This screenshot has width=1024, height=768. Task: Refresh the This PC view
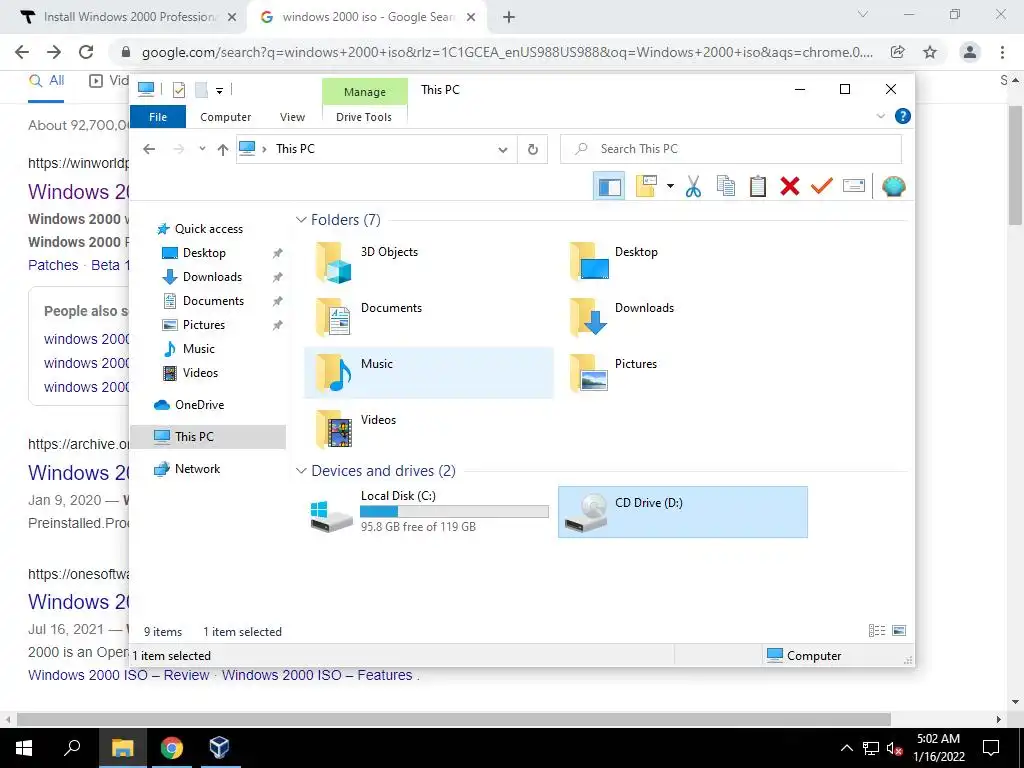point(533,150)
